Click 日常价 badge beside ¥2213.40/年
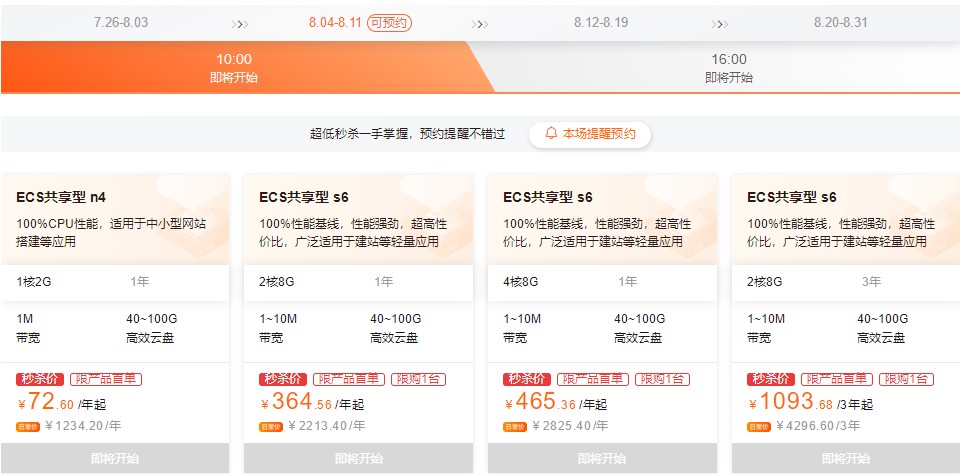Viewport: 960px width, 475px height. coord(271,427)
